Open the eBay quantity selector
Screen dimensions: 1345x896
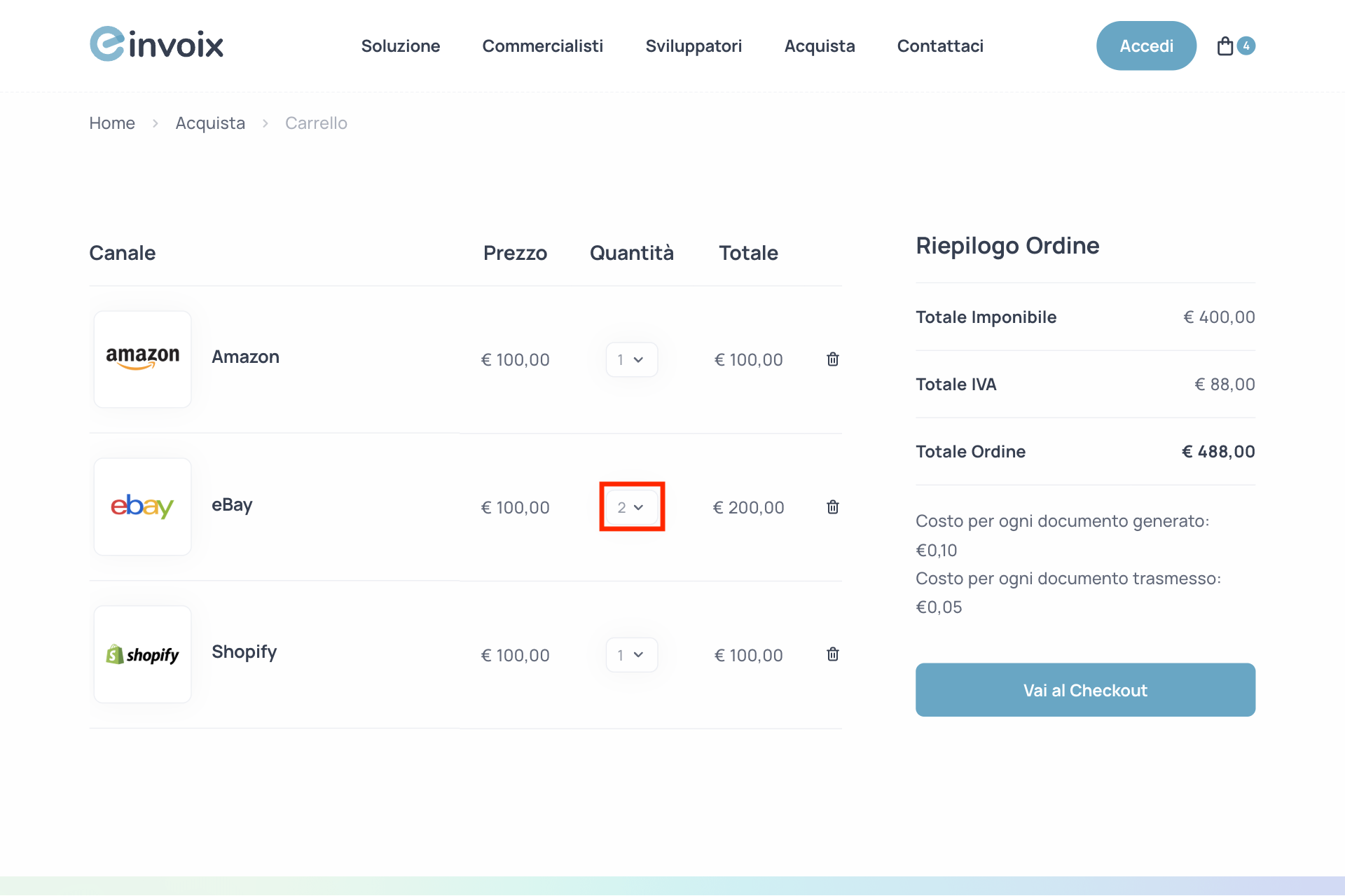[x=631, y=506]
